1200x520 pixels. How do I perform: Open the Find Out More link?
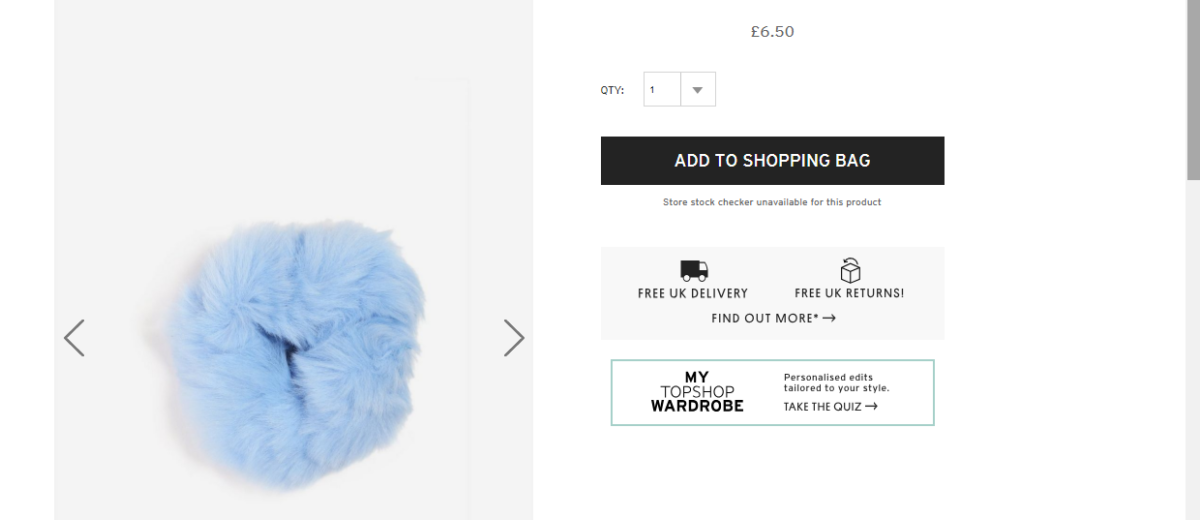point(765,318)
